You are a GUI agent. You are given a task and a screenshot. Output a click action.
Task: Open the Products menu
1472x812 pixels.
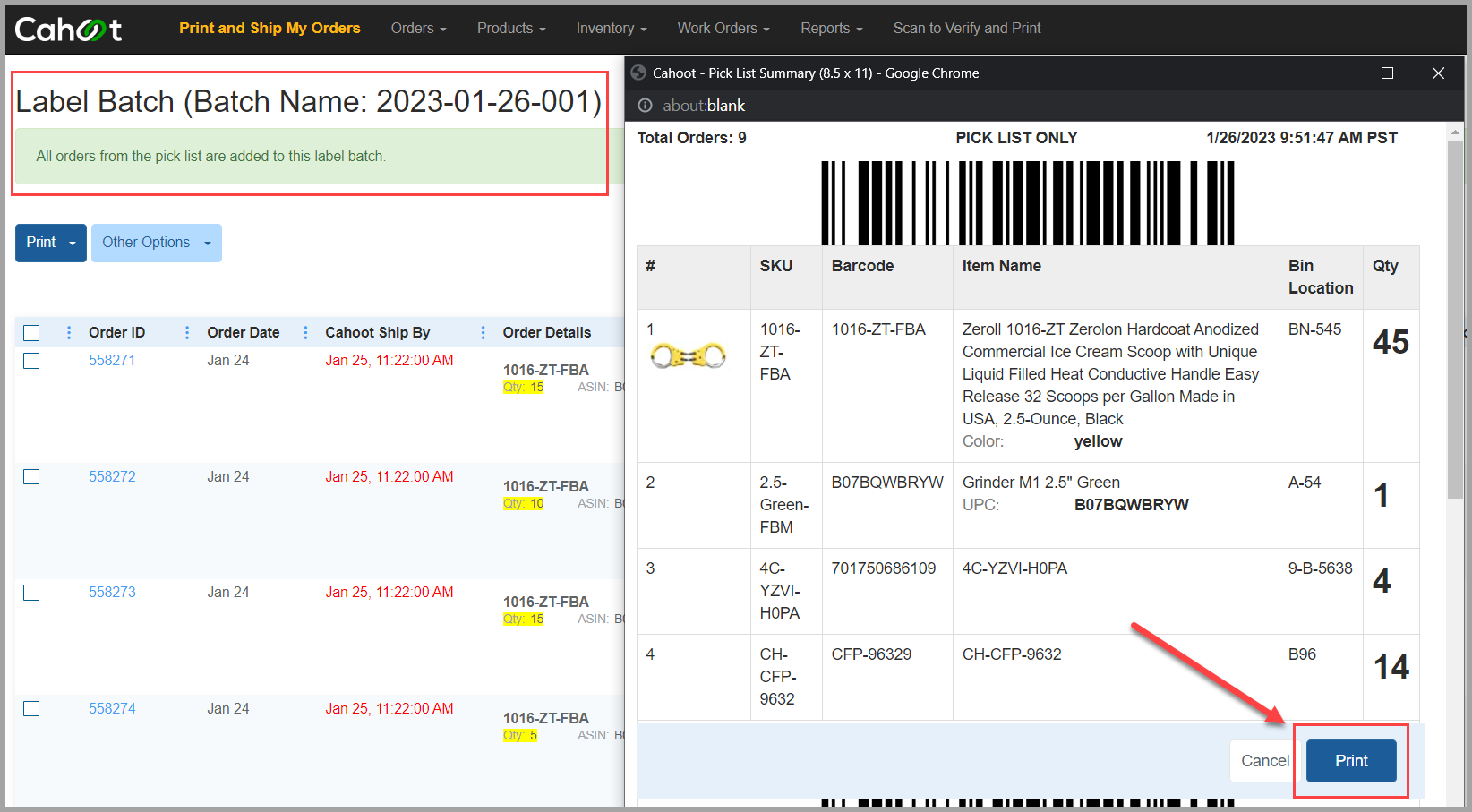[511, 29]
